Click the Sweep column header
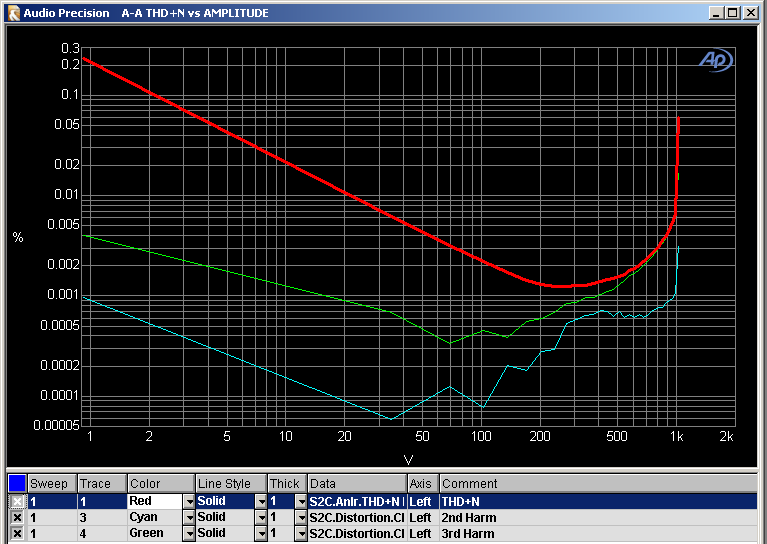 (x=52, y=483)
